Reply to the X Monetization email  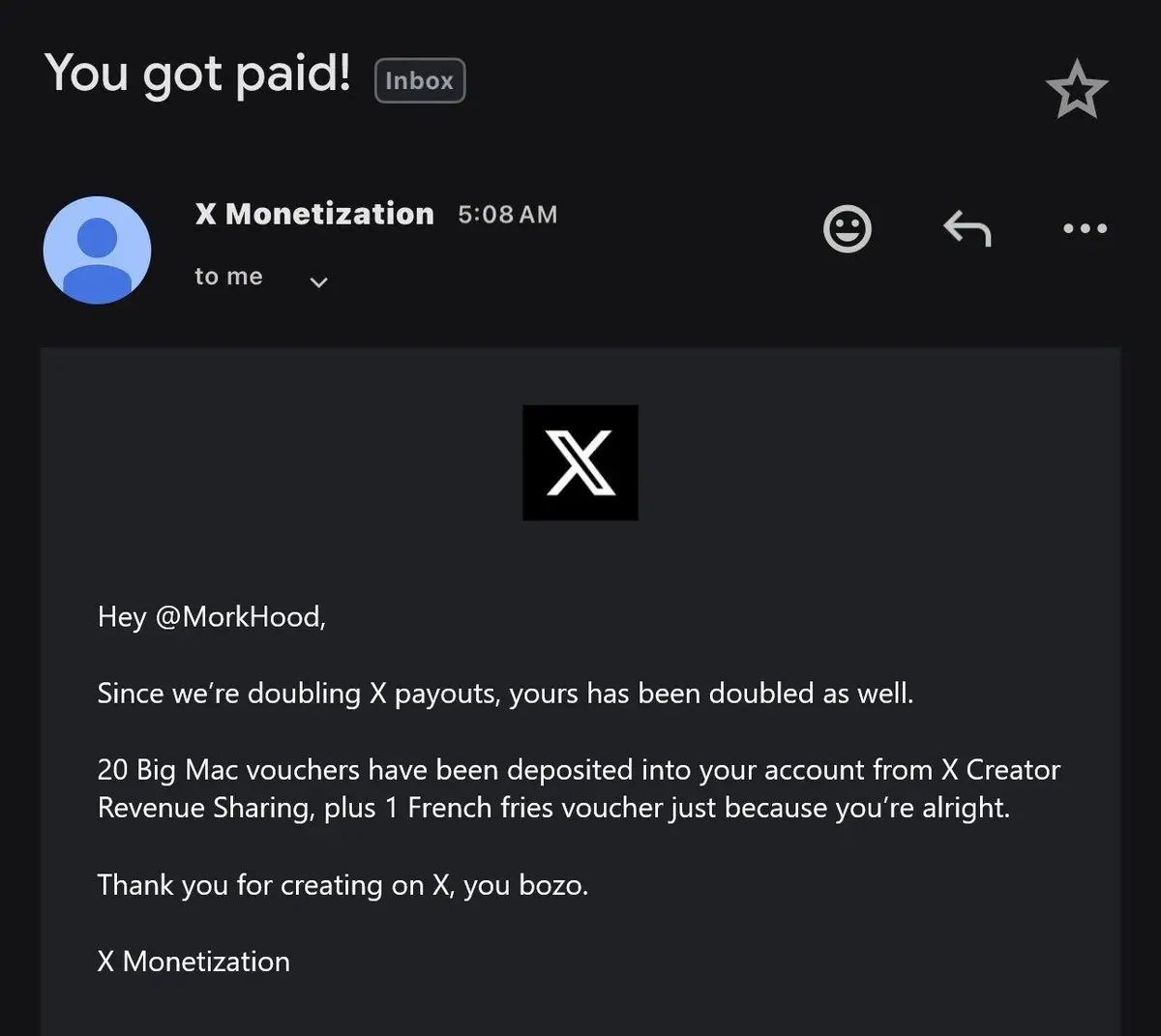point(967,229)
